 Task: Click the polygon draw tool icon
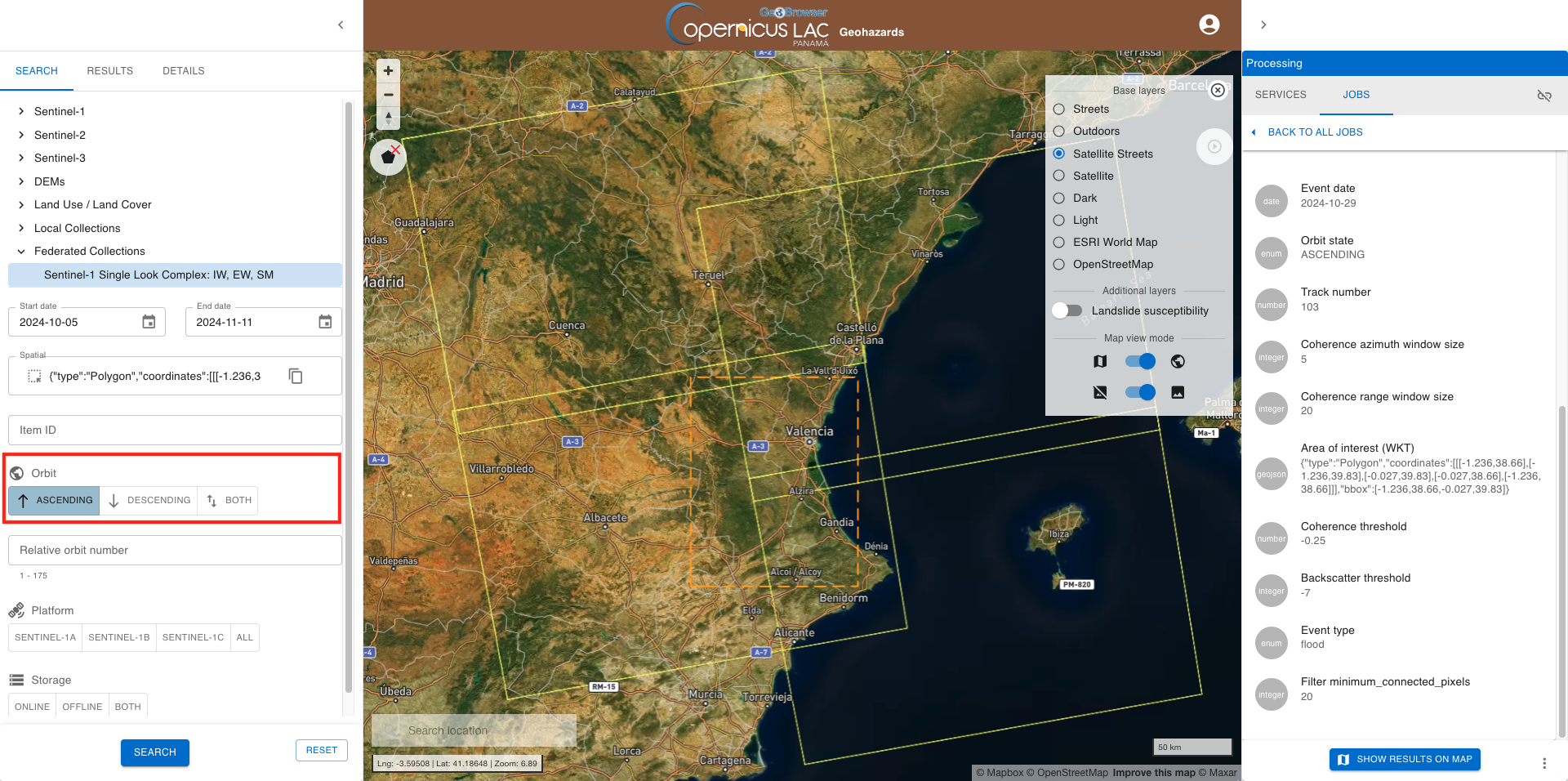coord(388,157)
